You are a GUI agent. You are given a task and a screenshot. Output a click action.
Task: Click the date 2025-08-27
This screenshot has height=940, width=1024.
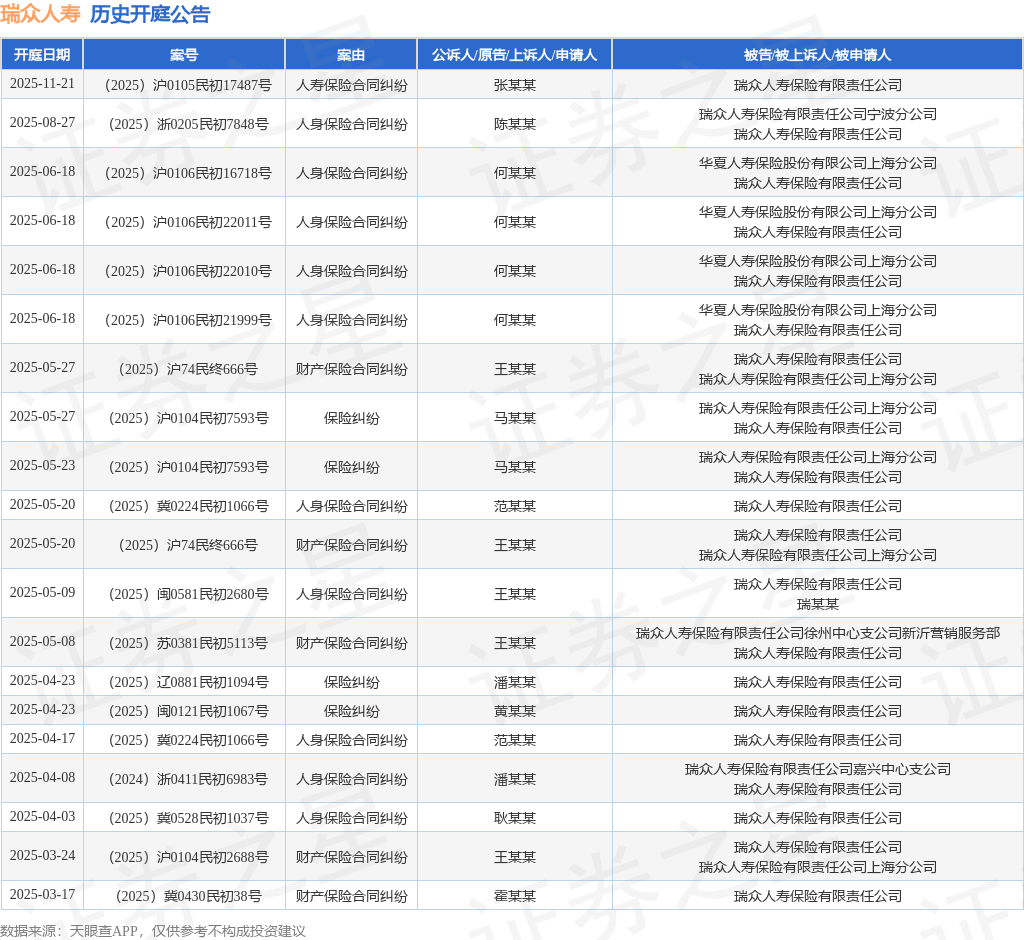coord(42,122)
